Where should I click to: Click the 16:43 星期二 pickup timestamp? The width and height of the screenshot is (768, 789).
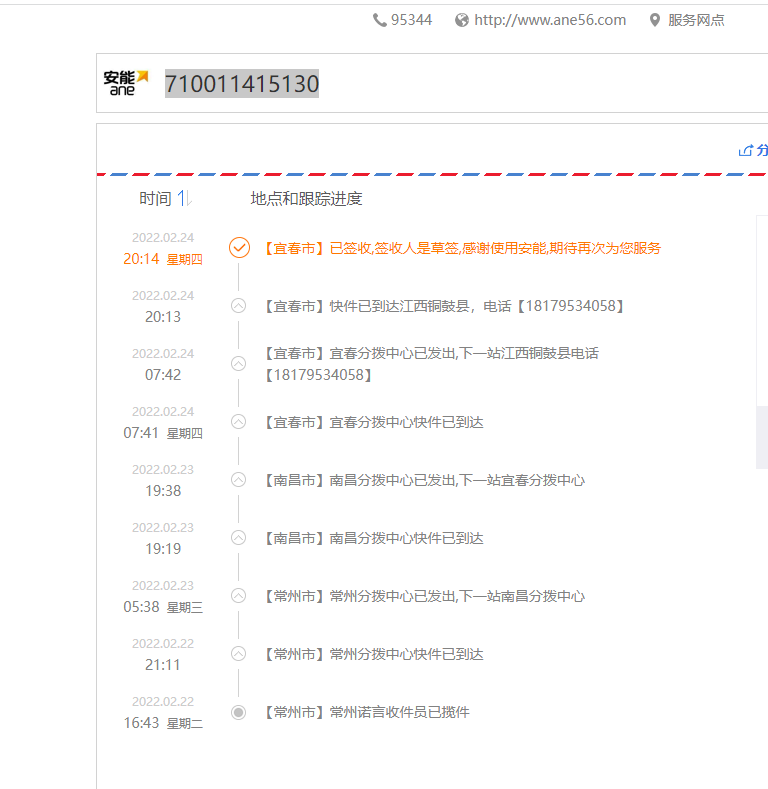point(163,723)
